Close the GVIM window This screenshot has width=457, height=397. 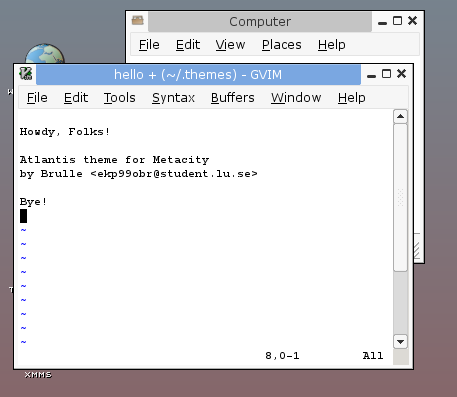coord(402,74)
